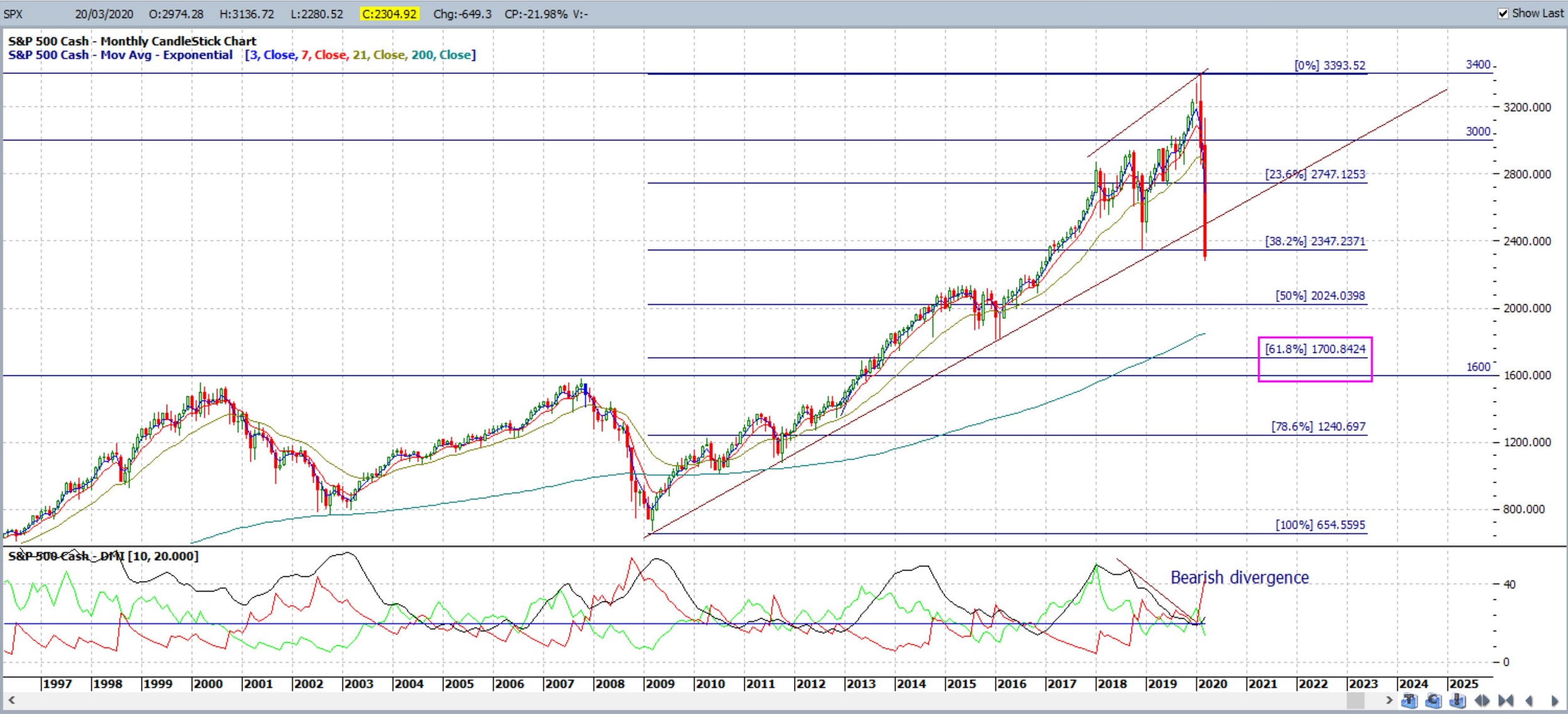This screenshot has height=714, width=1568.
Task: Click the 1997 year label on time axis
Action: [x=57, y=684]
